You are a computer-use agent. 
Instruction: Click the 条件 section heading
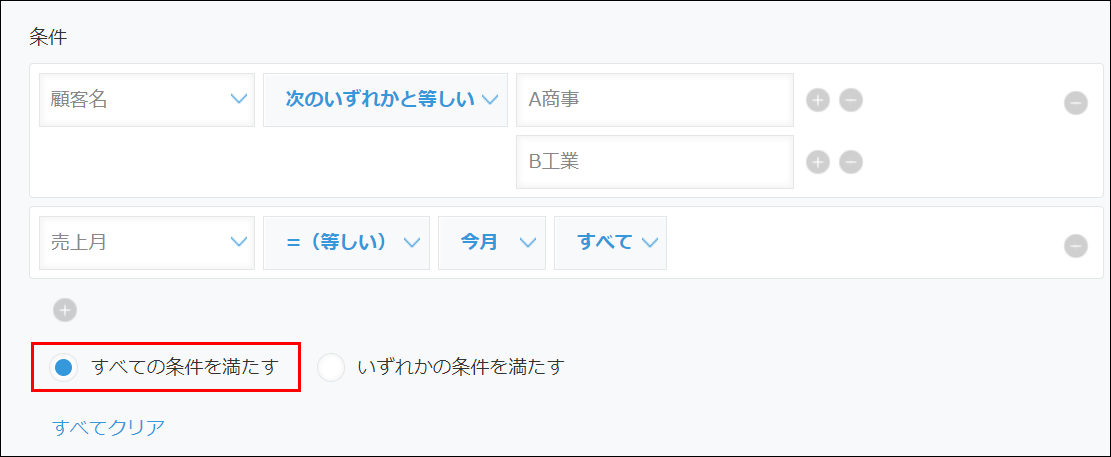tap(48, 37)
